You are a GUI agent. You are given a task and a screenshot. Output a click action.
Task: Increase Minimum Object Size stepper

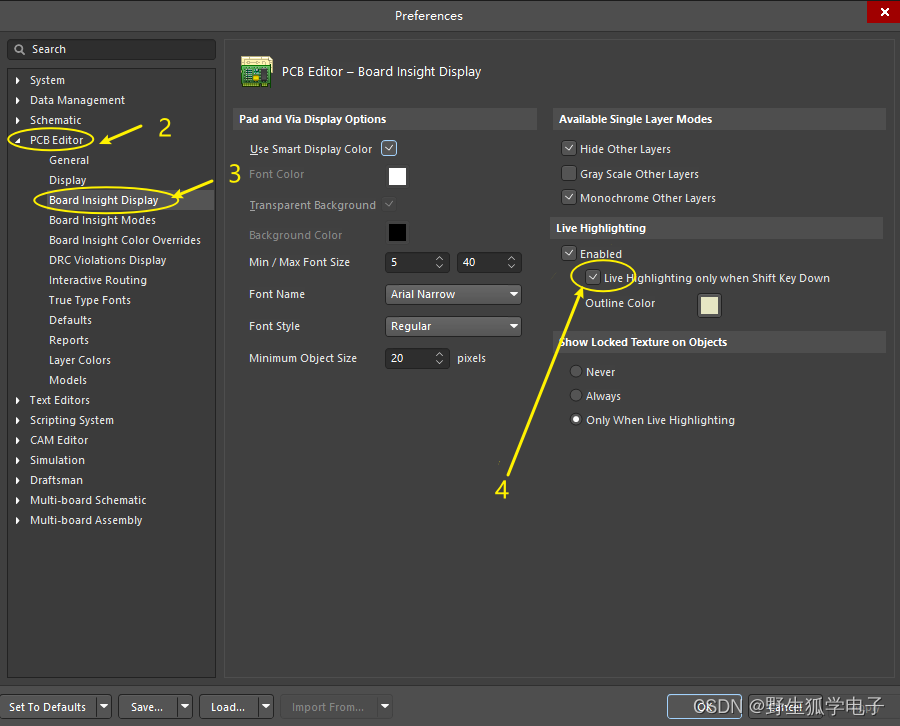[439, 354]
